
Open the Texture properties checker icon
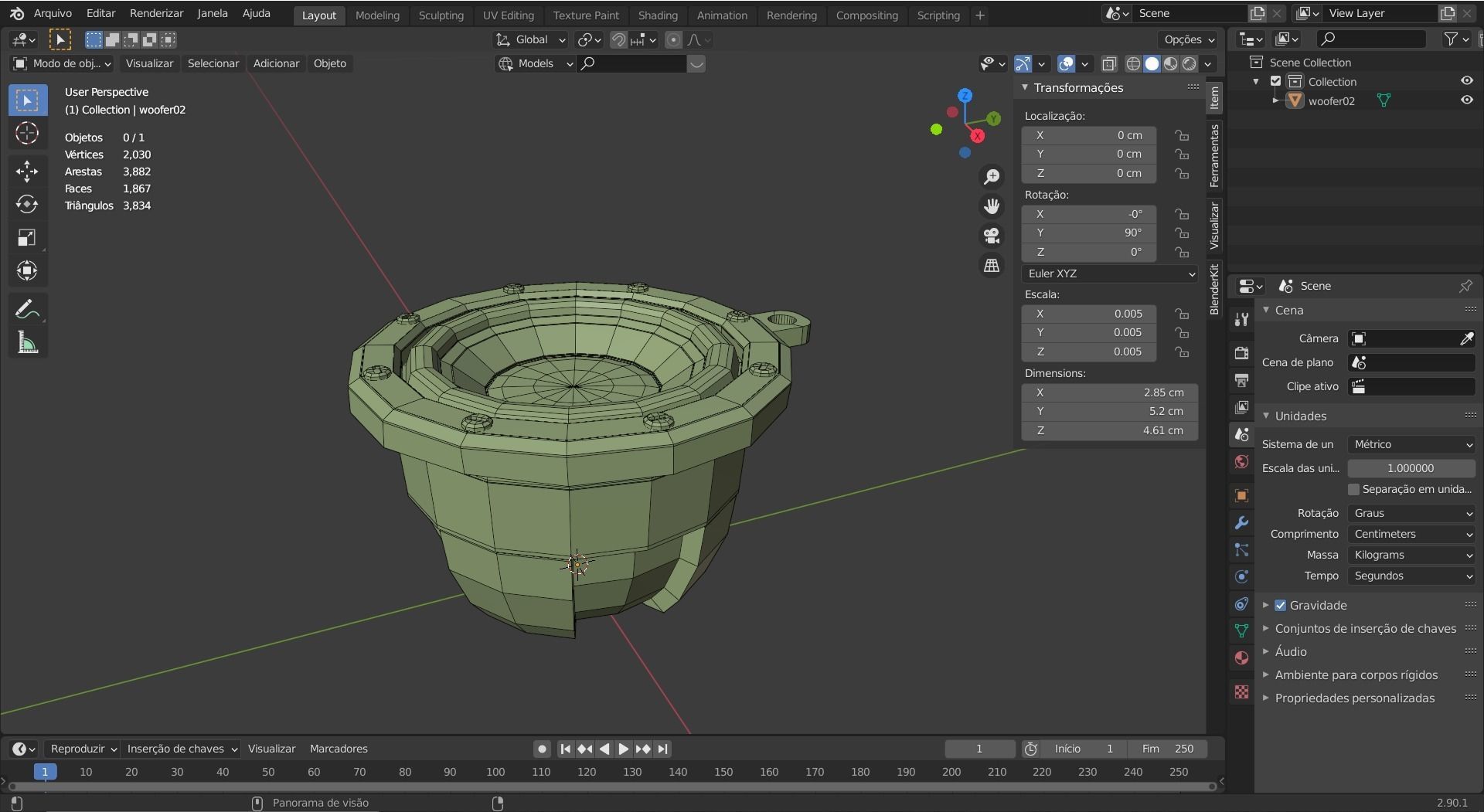click(x=1241, y=691)
